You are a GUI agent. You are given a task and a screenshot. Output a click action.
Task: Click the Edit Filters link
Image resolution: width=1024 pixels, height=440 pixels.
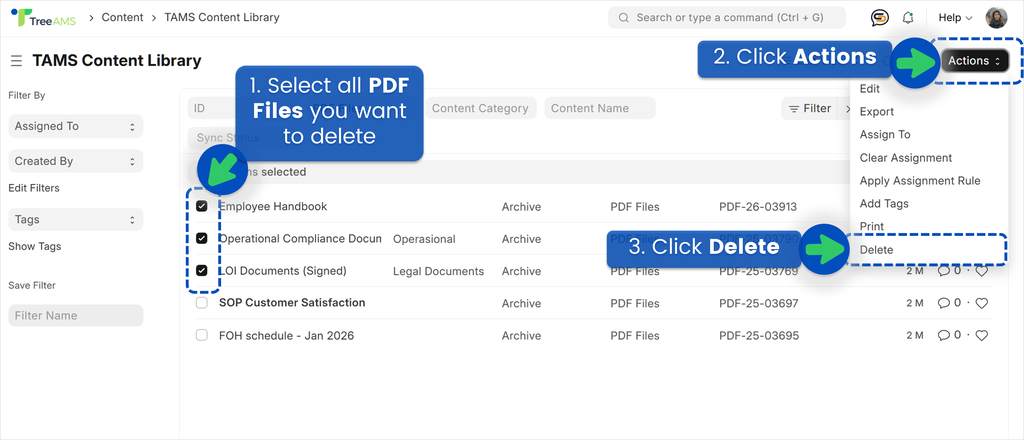pyautogui.click(x=34, y=188)
